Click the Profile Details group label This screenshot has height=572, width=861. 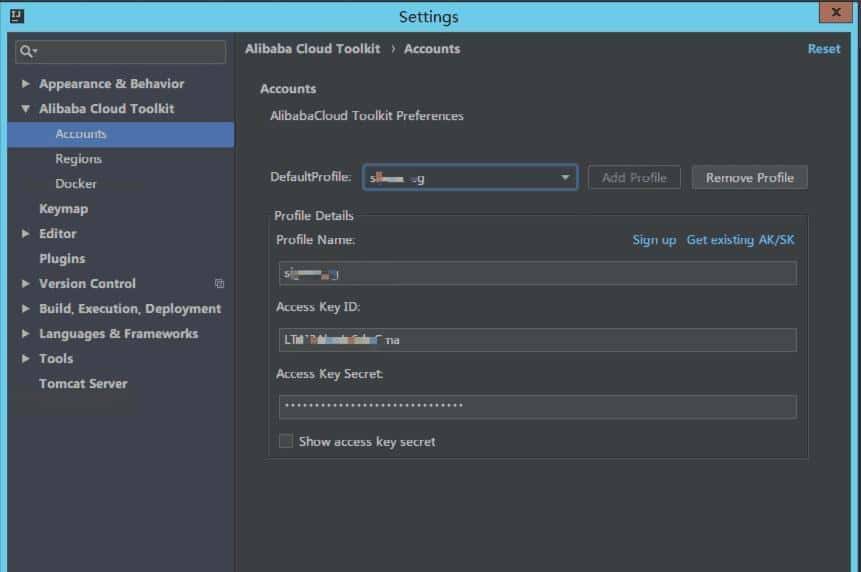(x=314, y=216)
